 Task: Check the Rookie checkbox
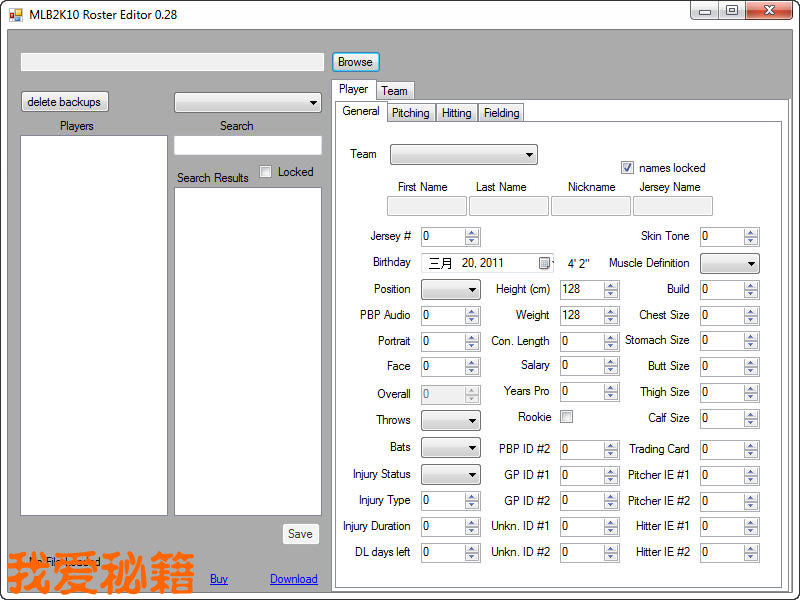(567, 417)
